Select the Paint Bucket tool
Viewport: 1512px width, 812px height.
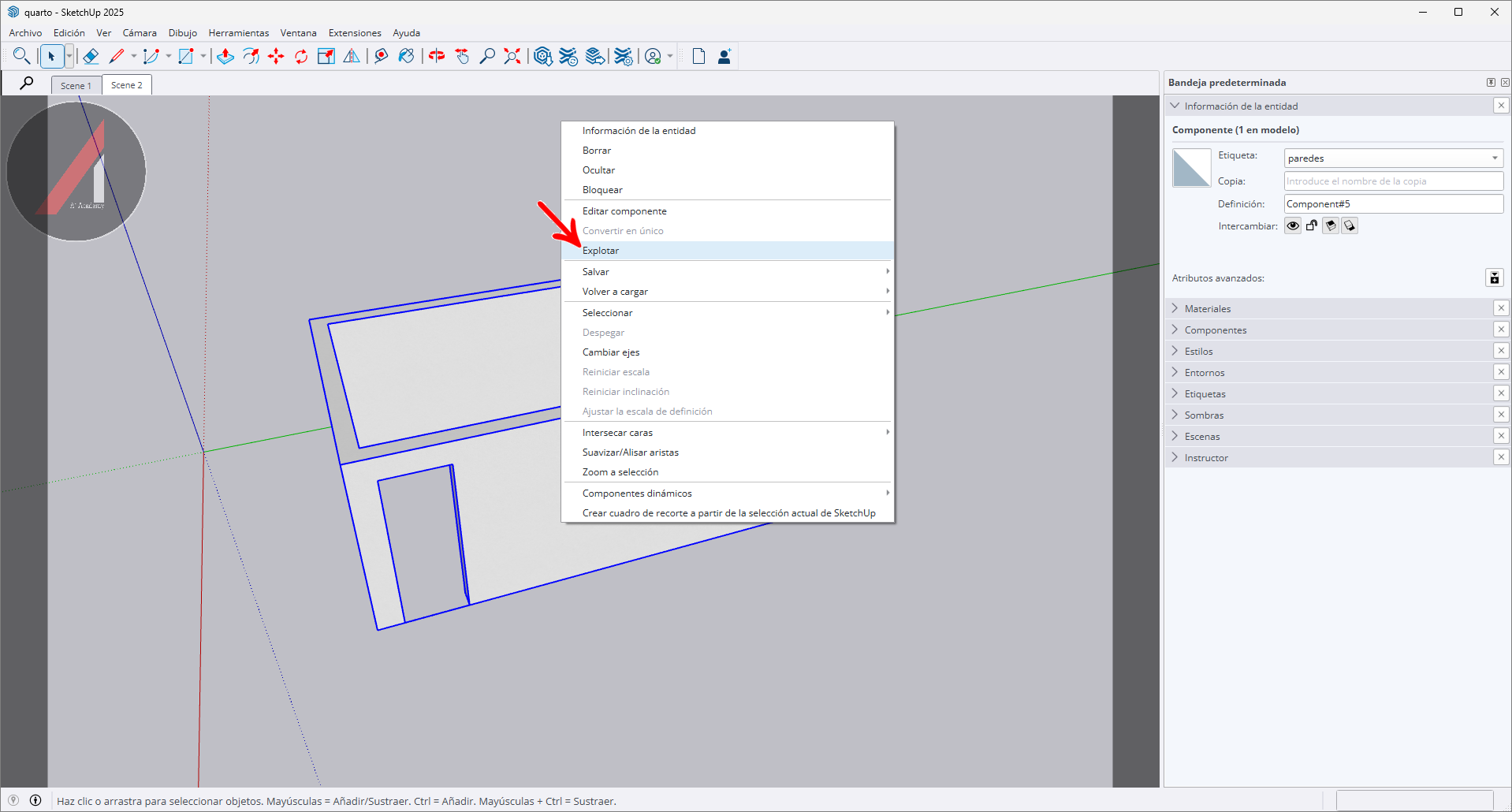(x=406, y=56)
